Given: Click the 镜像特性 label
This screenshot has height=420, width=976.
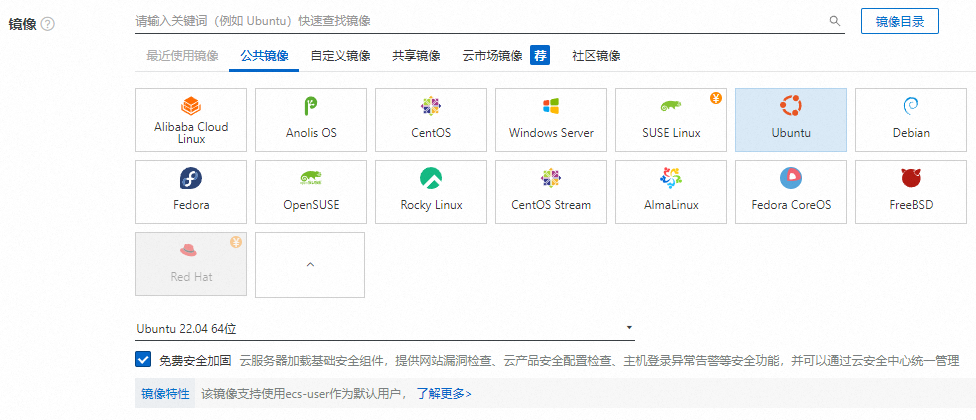Looking at the screenshot, I should (x=165, y=394).
